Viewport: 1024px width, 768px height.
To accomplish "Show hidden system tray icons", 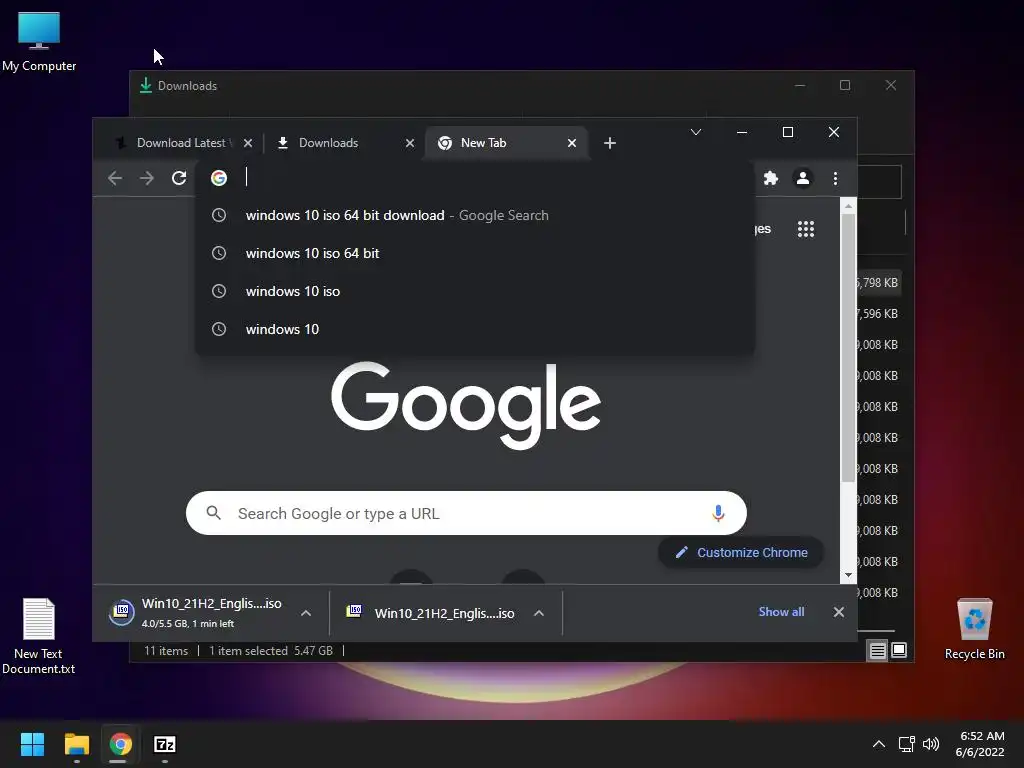I will tap(879, 744).
